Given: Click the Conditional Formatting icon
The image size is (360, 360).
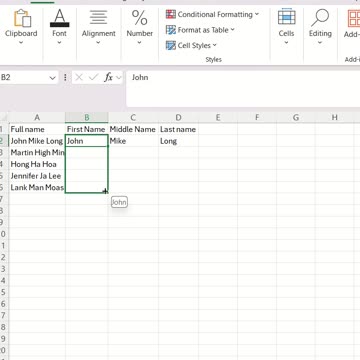Looking at the screenshot, I should tap(171, 14).
